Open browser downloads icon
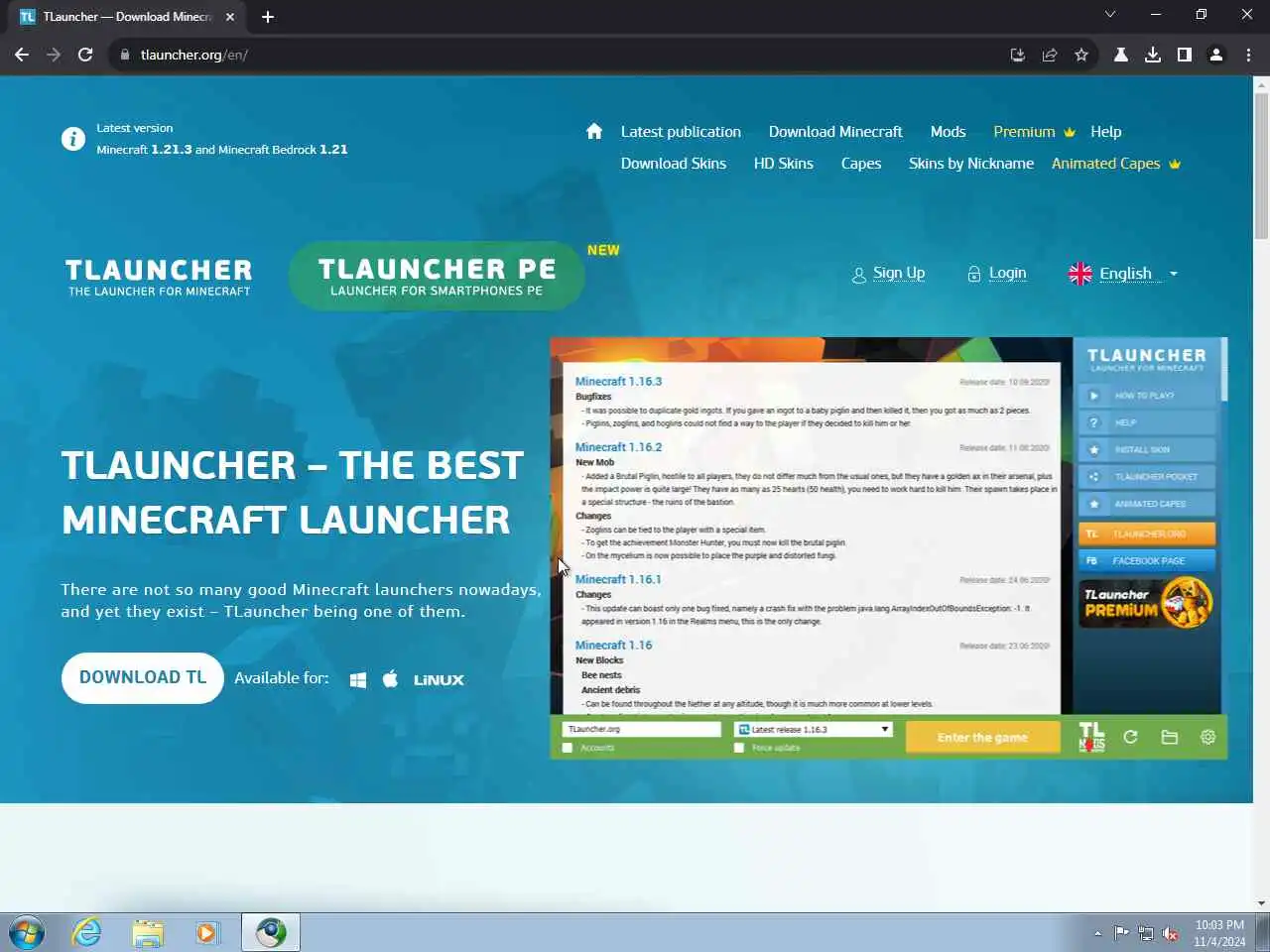This screenshot has height=952, width=1270. click(x=1152, y=55)
